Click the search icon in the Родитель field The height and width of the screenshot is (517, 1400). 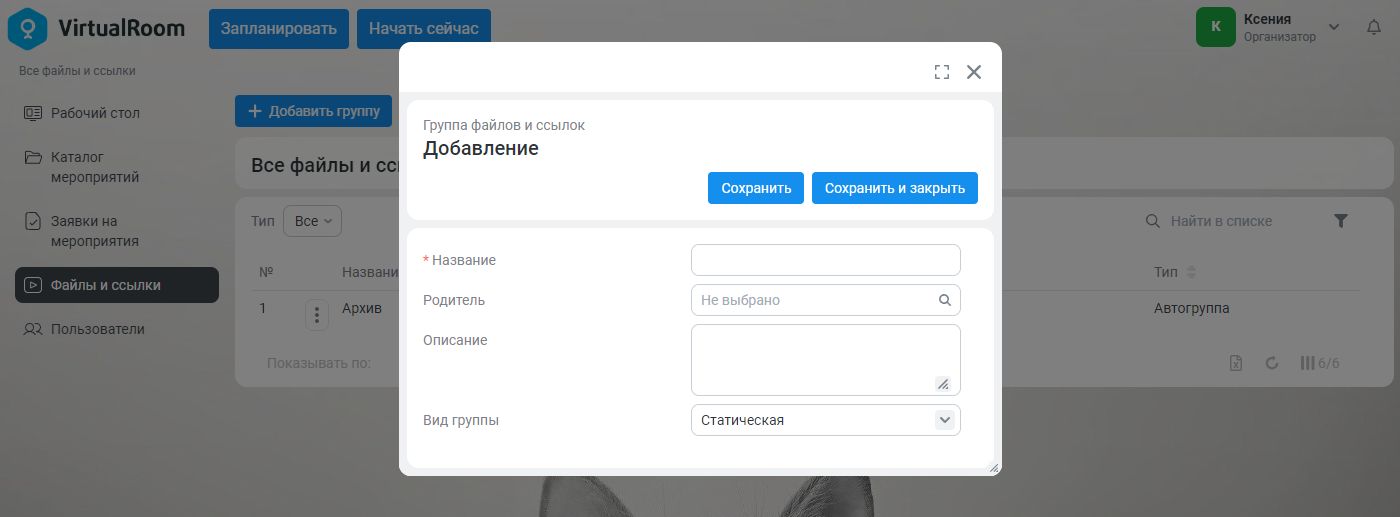[x=945, y=300]
